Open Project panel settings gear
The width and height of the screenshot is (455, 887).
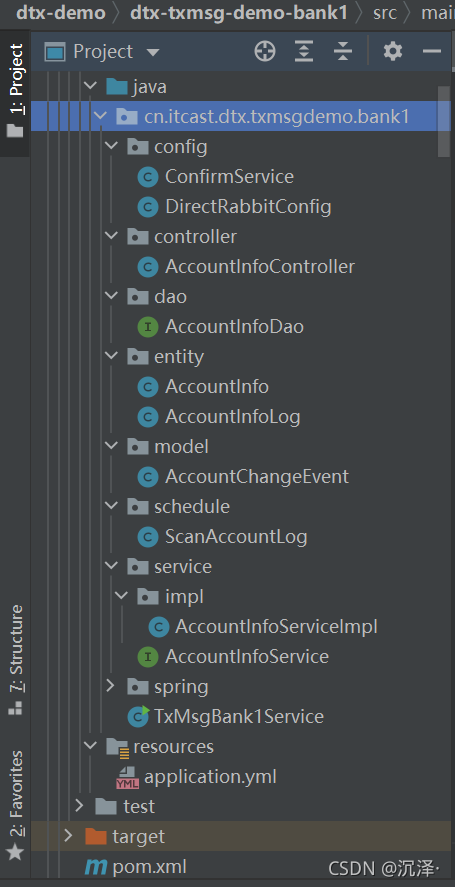393,51
